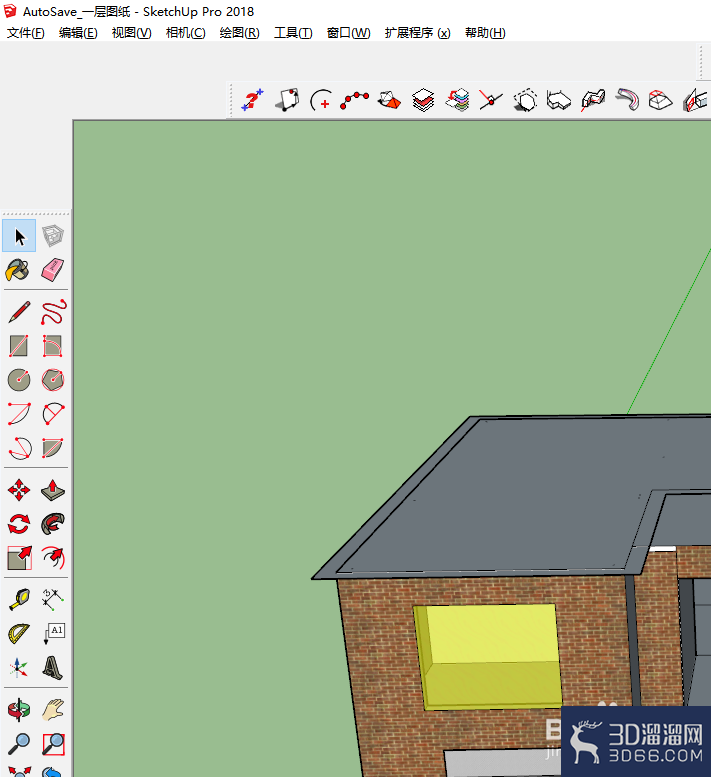Click the multicolor layers plugin icon
The image size is (711, 777).
point(457,101)
